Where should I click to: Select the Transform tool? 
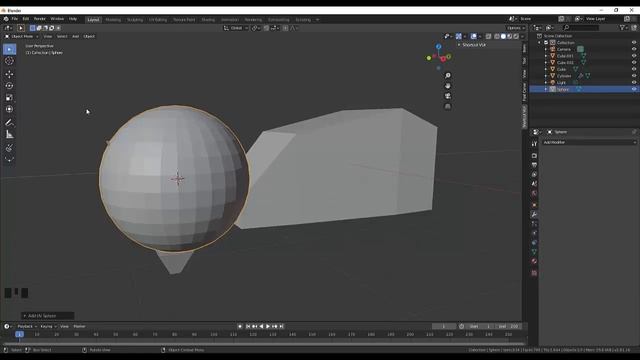[9, 109]
